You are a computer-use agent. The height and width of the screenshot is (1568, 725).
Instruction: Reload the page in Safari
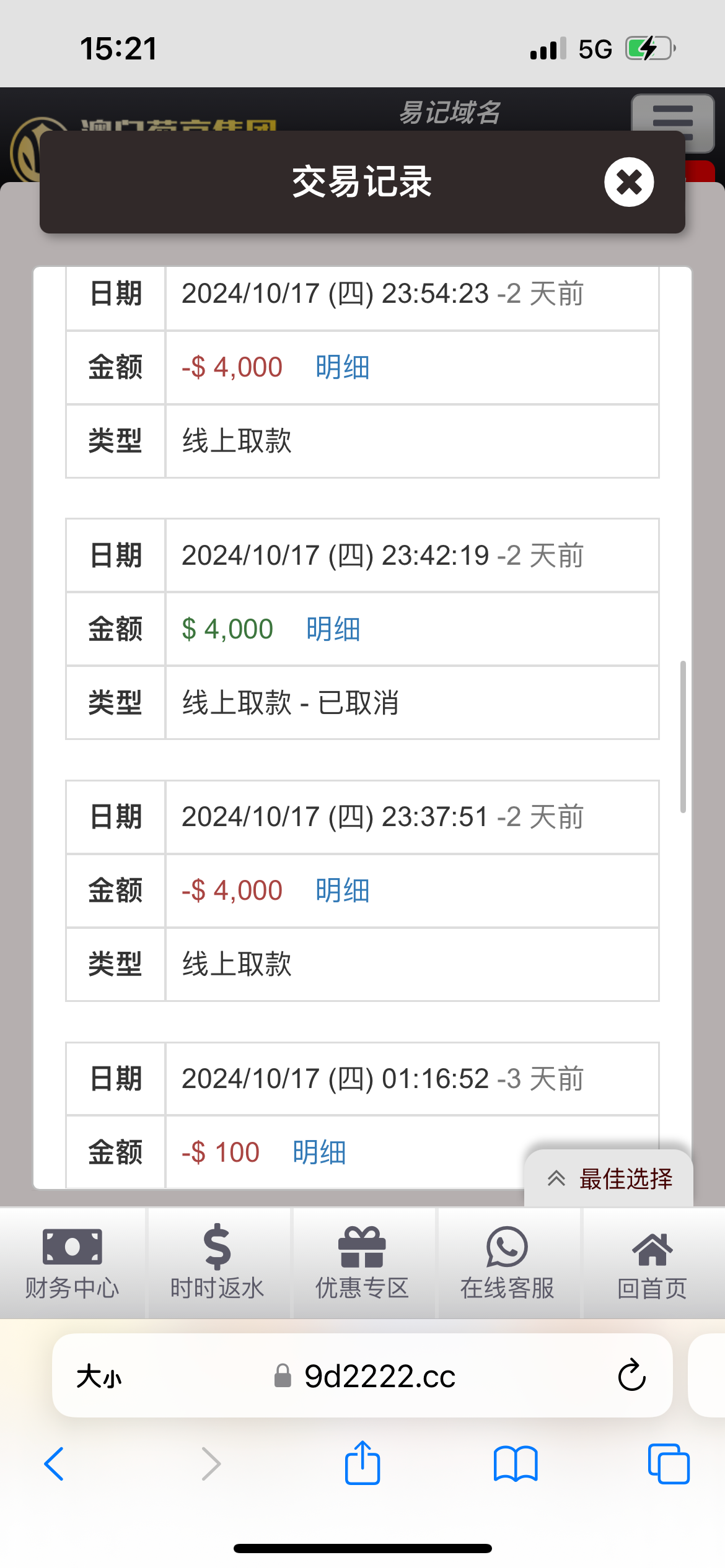pos(631,1375)
